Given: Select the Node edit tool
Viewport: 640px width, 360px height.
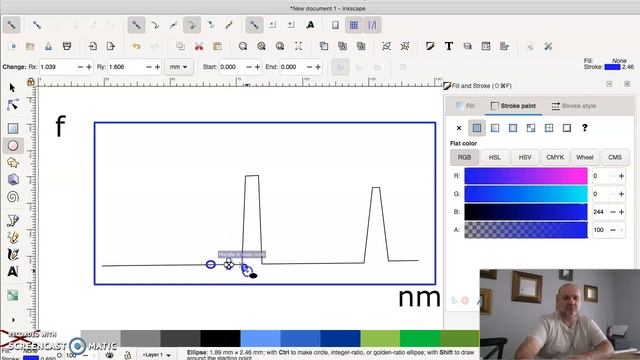Looking at the screenshot, I should click(x=13, y=104).
